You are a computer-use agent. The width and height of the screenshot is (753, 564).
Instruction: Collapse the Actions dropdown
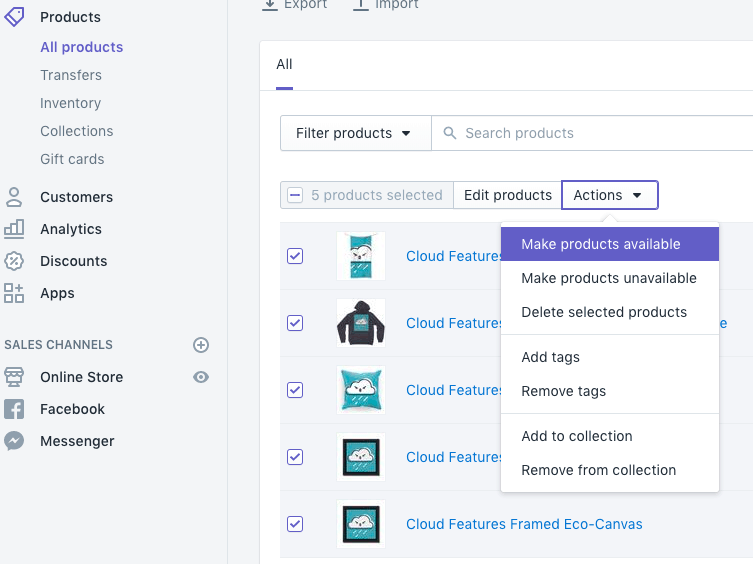[x=609, y=195]
